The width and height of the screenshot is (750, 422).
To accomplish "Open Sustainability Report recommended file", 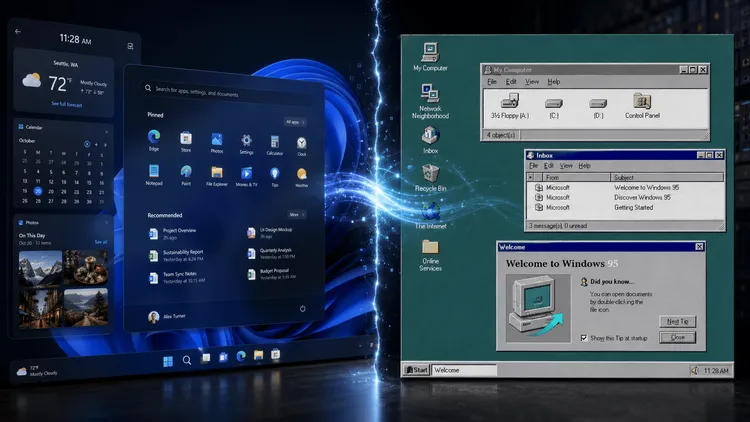I will (176, 255).
